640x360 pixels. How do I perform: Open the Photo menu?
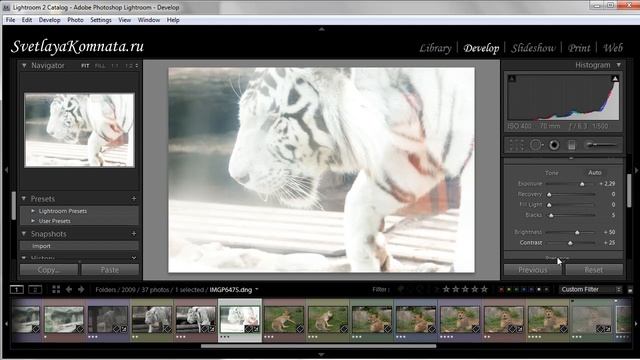click(x=75, y=20)
